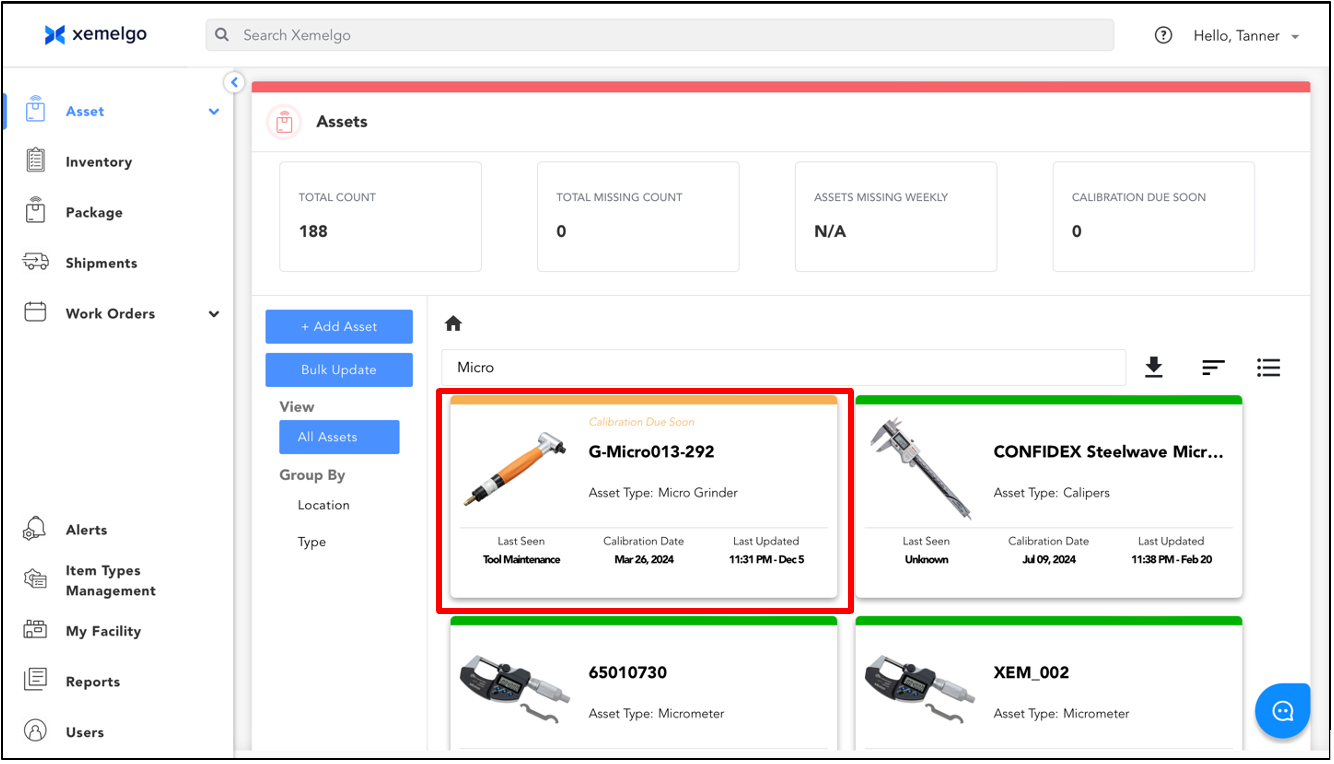Open Item Types Management
Image resolution: width=1334 pixels, height=764 pixels.
click(111, 580)
